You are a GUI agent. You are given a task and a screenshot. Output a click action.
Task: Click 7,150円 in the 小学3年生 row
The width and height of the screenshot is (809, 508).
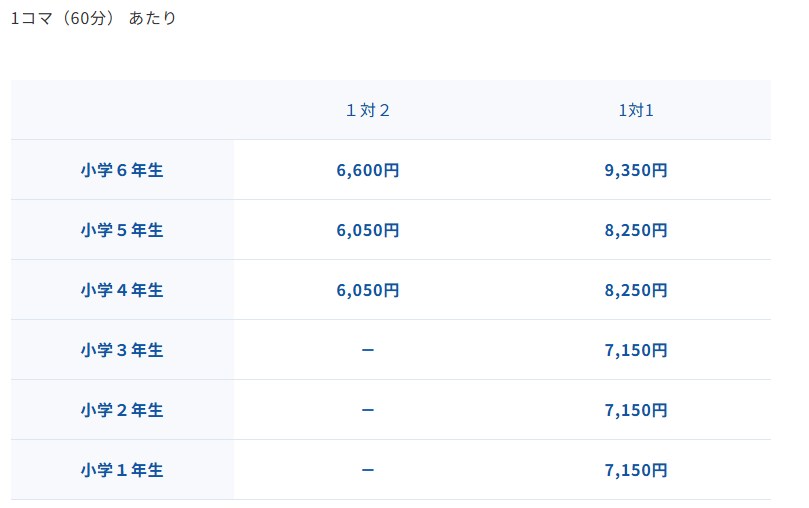click(635, 350)
